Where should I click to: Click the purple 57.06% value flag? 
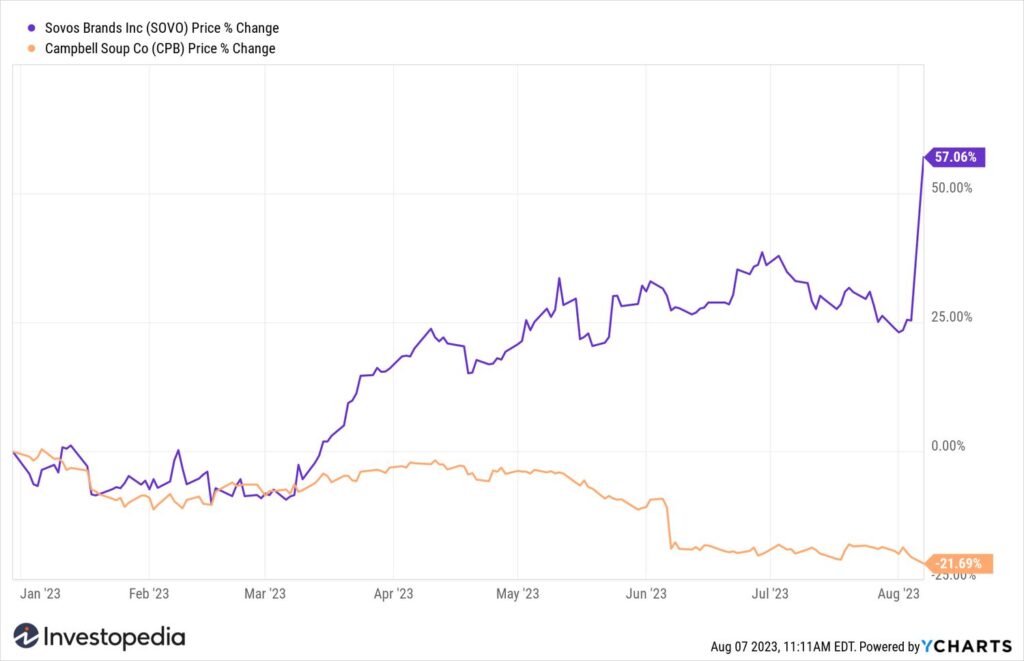(x=954, y=157)
